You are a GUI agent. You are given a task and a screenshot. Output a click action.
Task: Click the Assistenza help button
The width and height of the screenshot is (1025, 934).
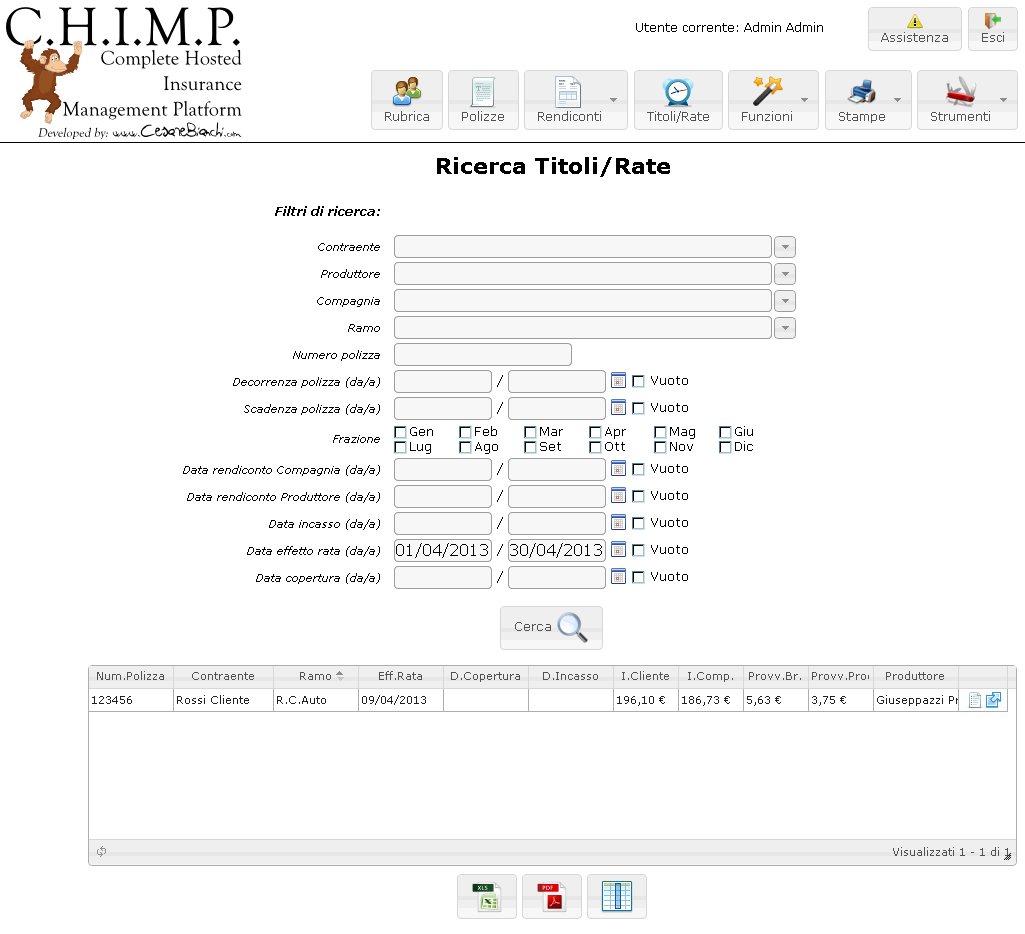915,29
